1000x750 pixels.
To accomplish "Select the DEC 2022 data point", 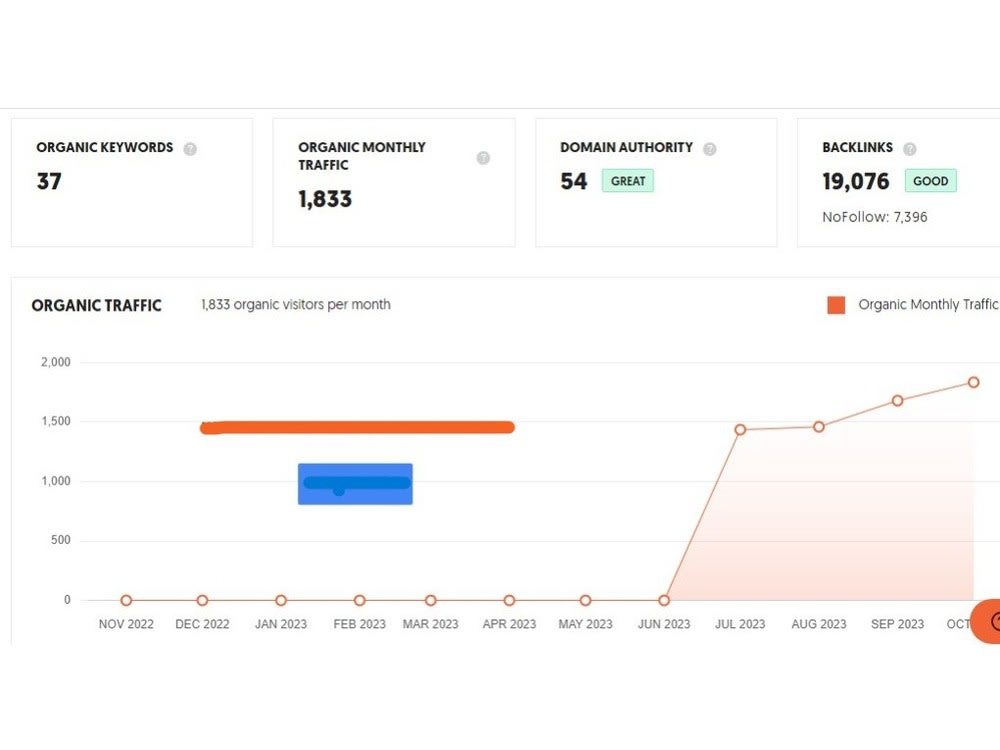I will click(202, 600).
